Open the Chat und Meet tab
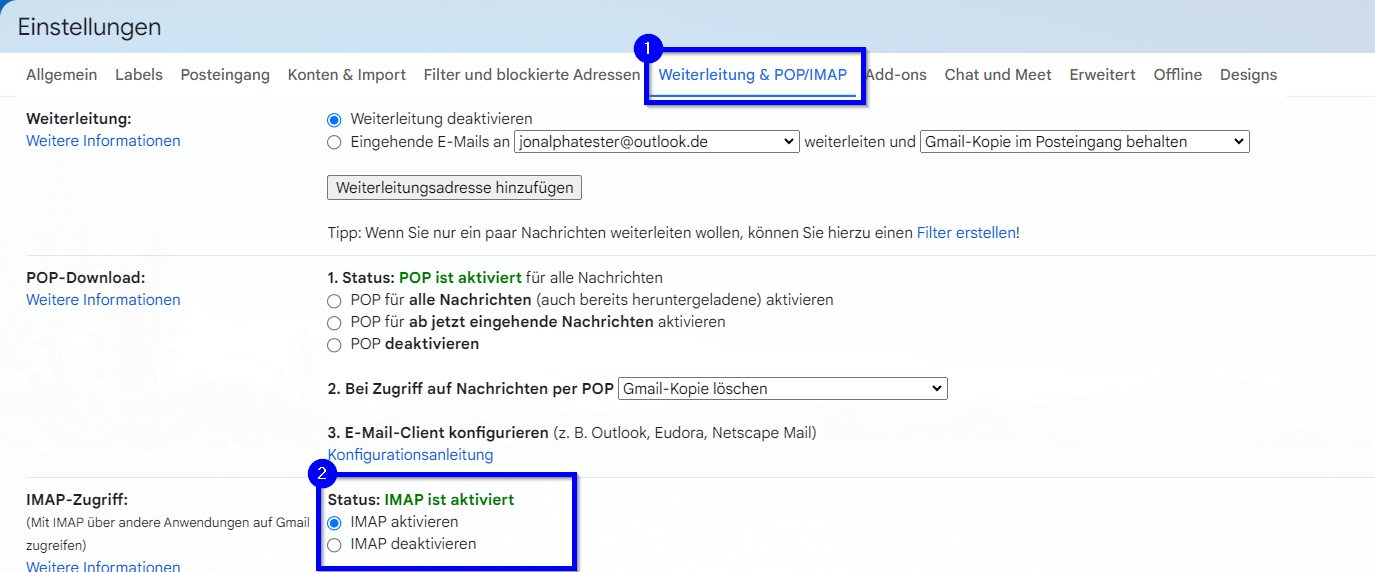This screenshot has width=1375, height=572. coord(997,75)
